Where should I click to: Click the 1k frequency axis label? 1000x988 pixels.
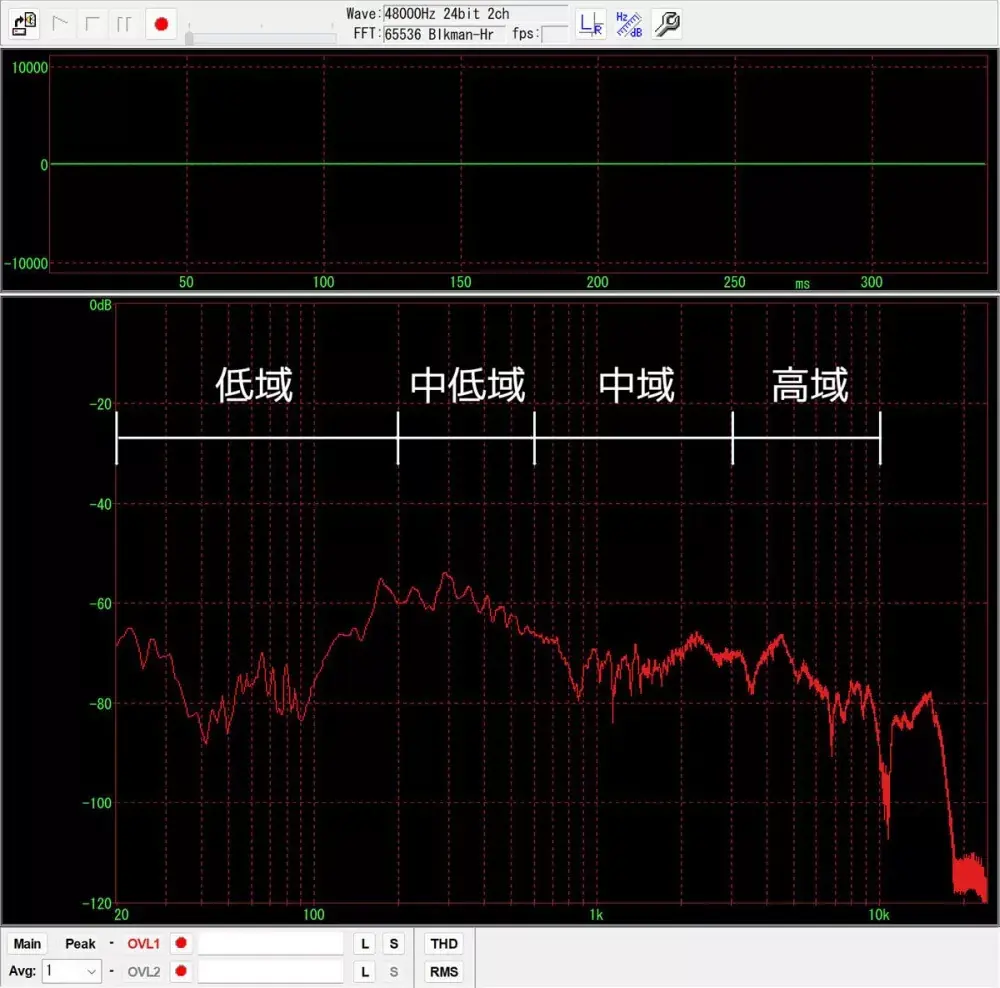pos(596,915)
